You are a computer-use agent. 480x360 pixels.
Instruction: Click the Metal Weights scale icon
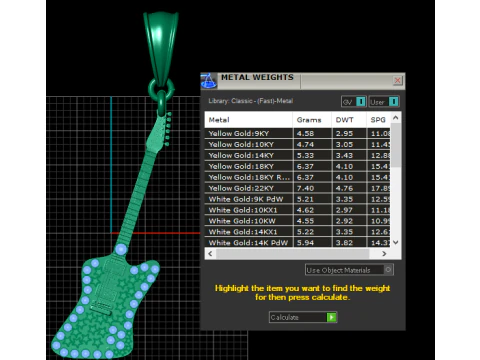tap(209, 81)
